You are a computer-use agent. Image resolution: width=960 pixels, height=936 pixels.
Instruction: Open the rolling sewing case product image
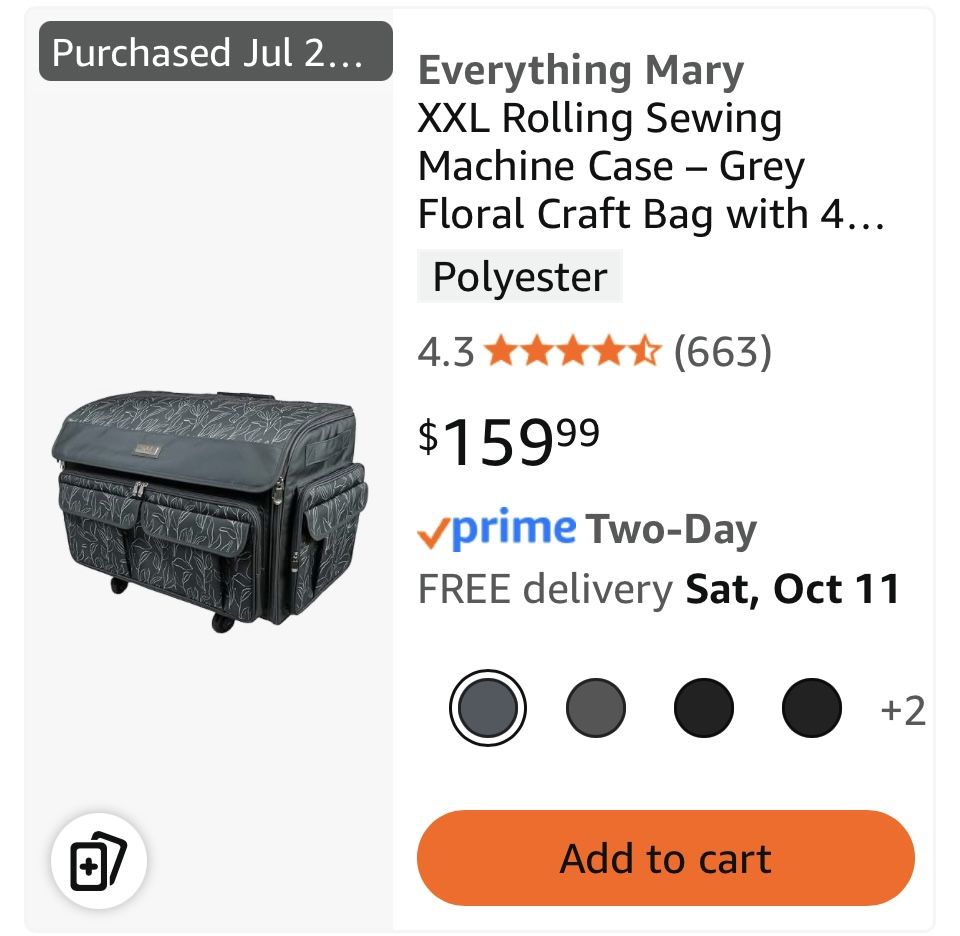[x=209, y=508]
